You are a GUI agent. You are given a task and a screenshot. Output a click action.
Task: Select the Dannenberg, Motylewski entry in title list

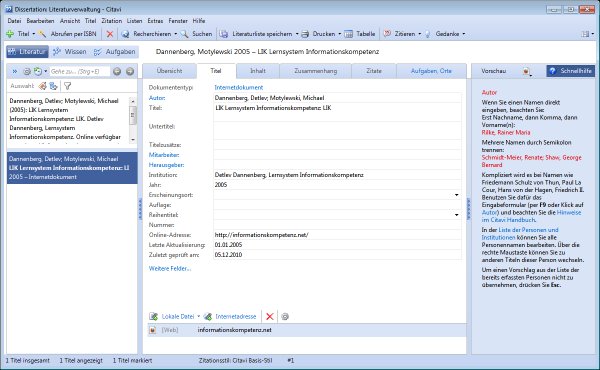click(72, 168)
